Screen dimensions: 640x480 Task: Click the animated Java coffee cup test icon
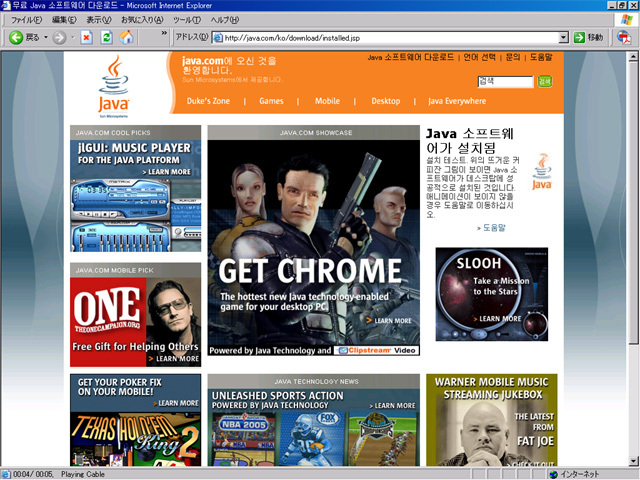542,171
